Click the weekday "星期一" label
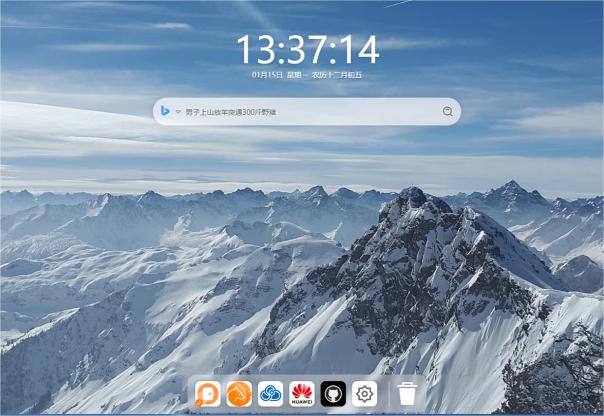 coord(296,75)
